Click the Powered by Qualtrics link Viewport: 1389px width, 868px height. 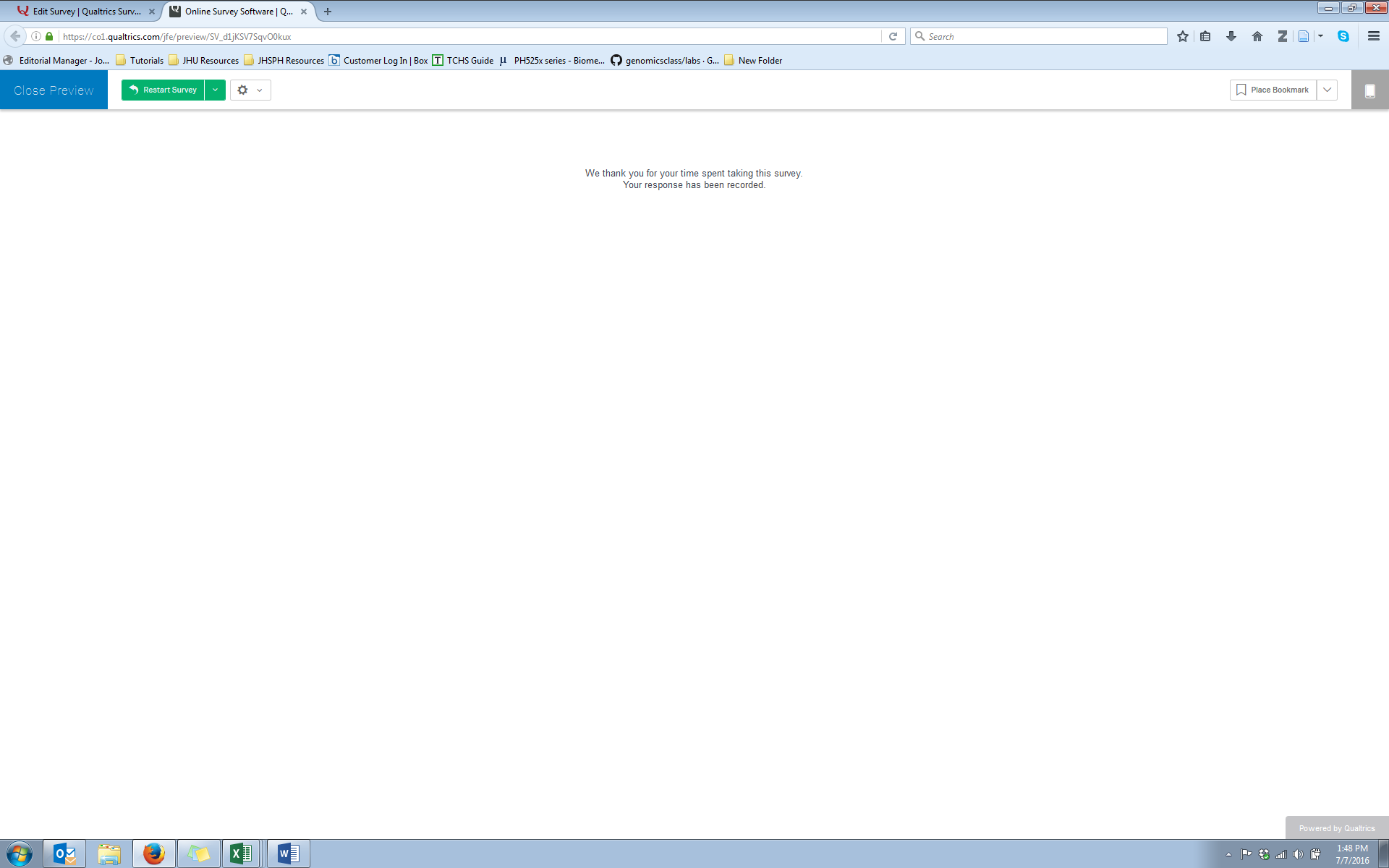[1336, 828]
